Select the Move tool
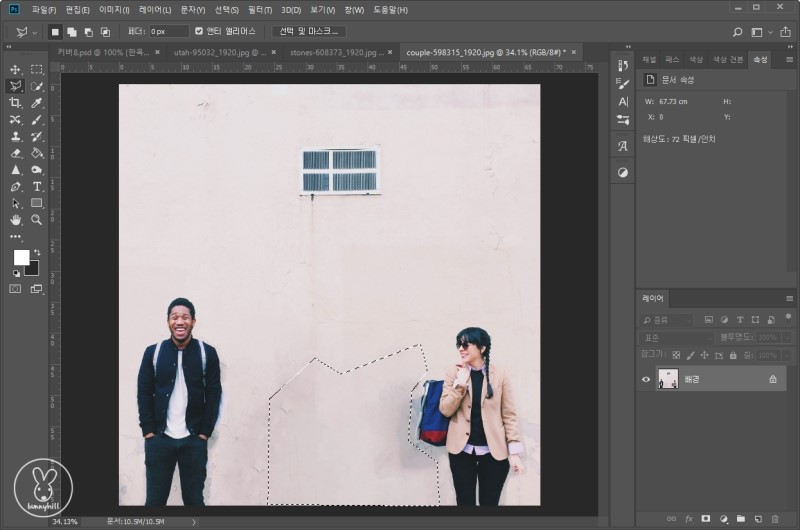The image size is (800, 530). tap(15, 70)
